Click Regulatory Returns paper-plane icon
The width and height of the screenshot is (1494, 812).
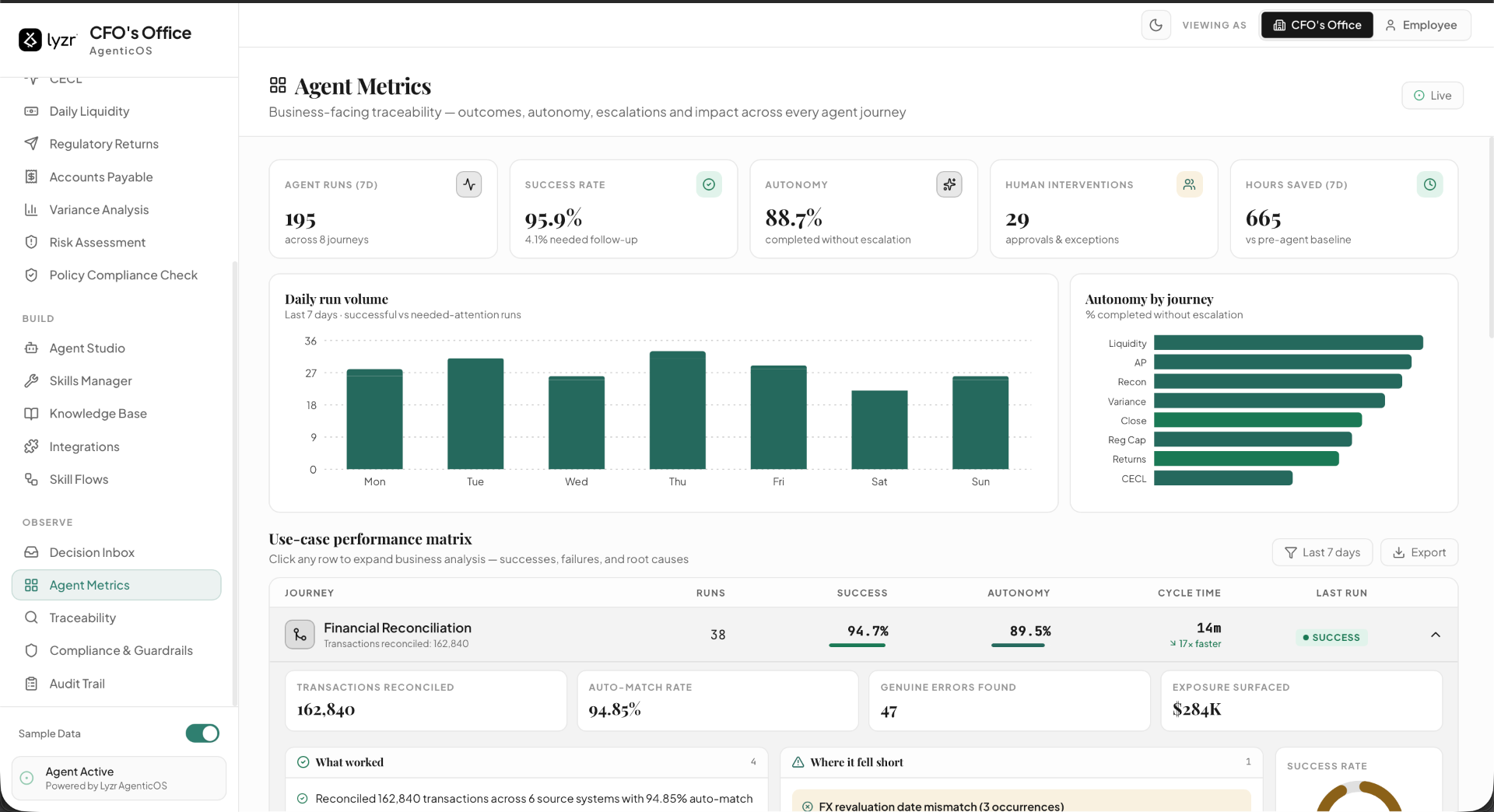tap(31, 144)
